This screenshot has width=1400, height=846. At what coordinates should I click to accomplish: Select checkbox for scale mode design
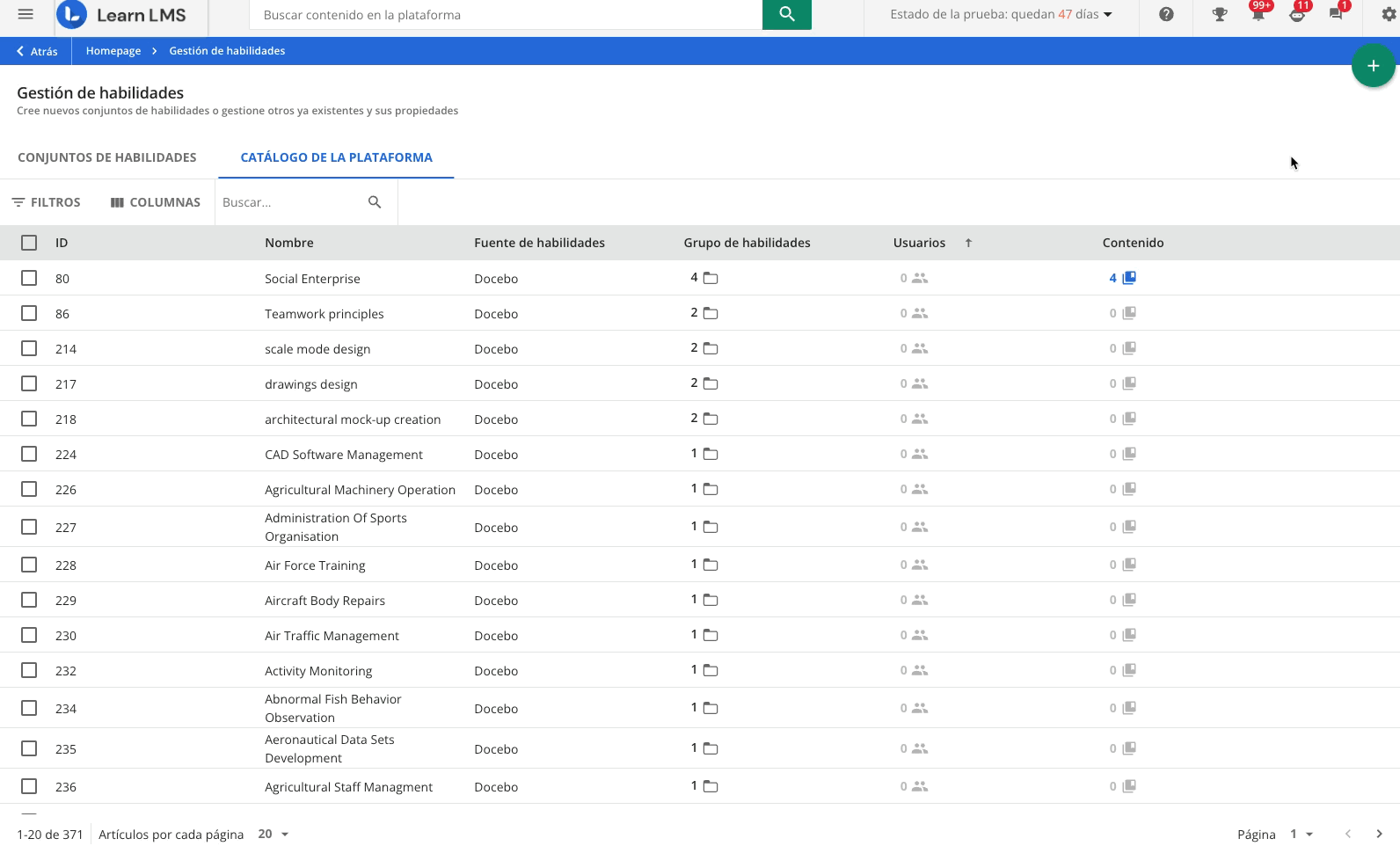pos(29,348)
